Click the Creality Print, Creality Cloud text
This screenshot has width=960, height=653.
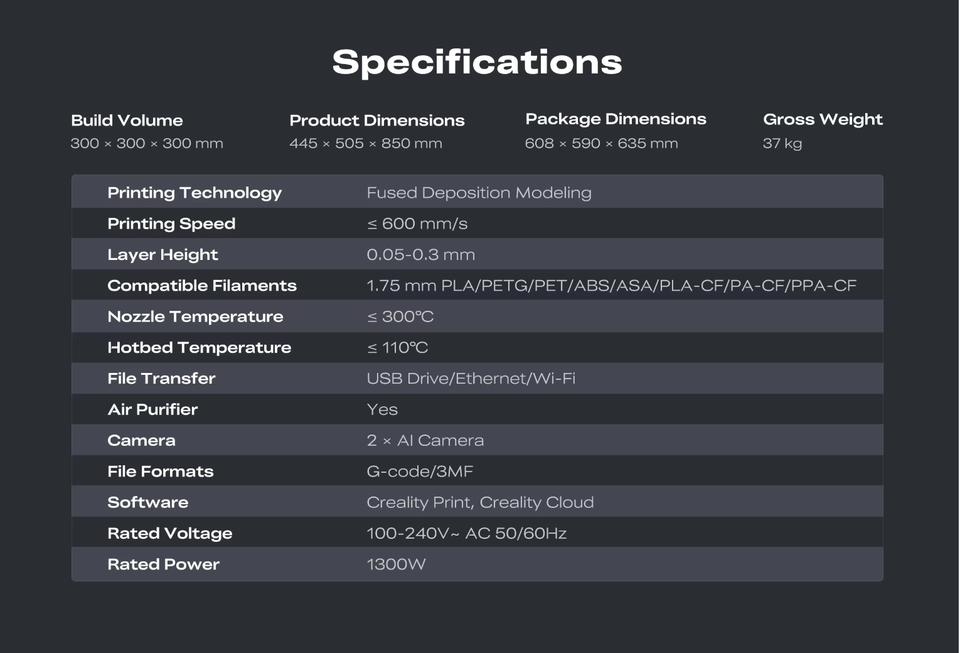(x=480, y=502)
